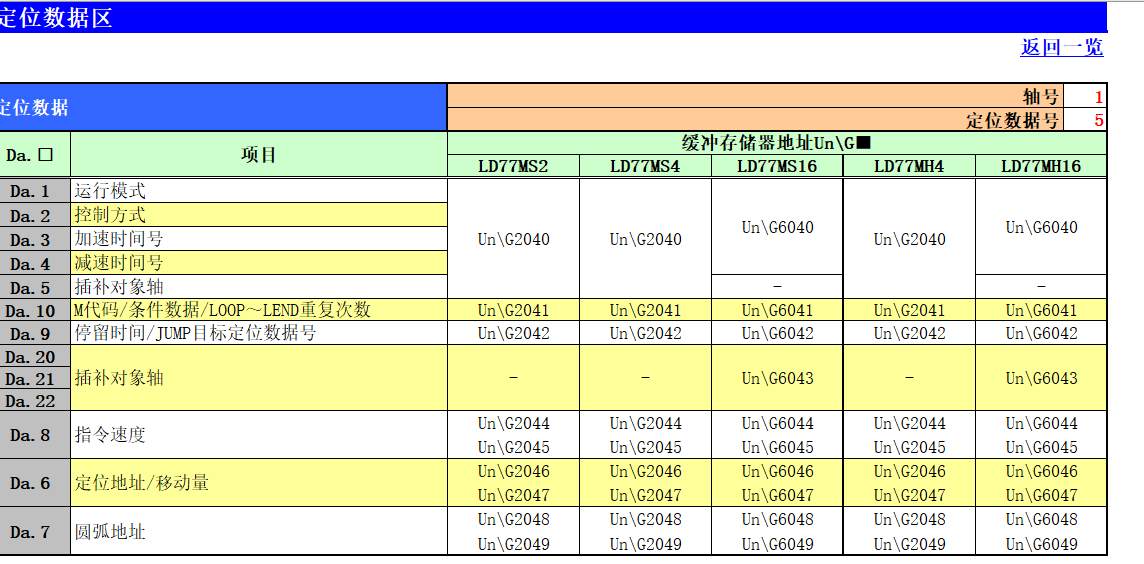Click the 停留时间/JUMP目标定位数据号 cell
This screenshot has height=564, width=1144.
point(258,333)
